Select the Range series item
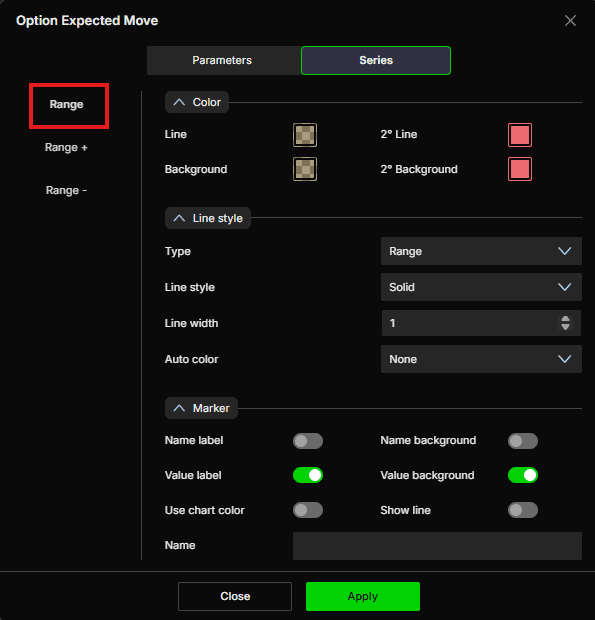The width and height of the screenshot is (595, 620). click(x=66, y=104)
